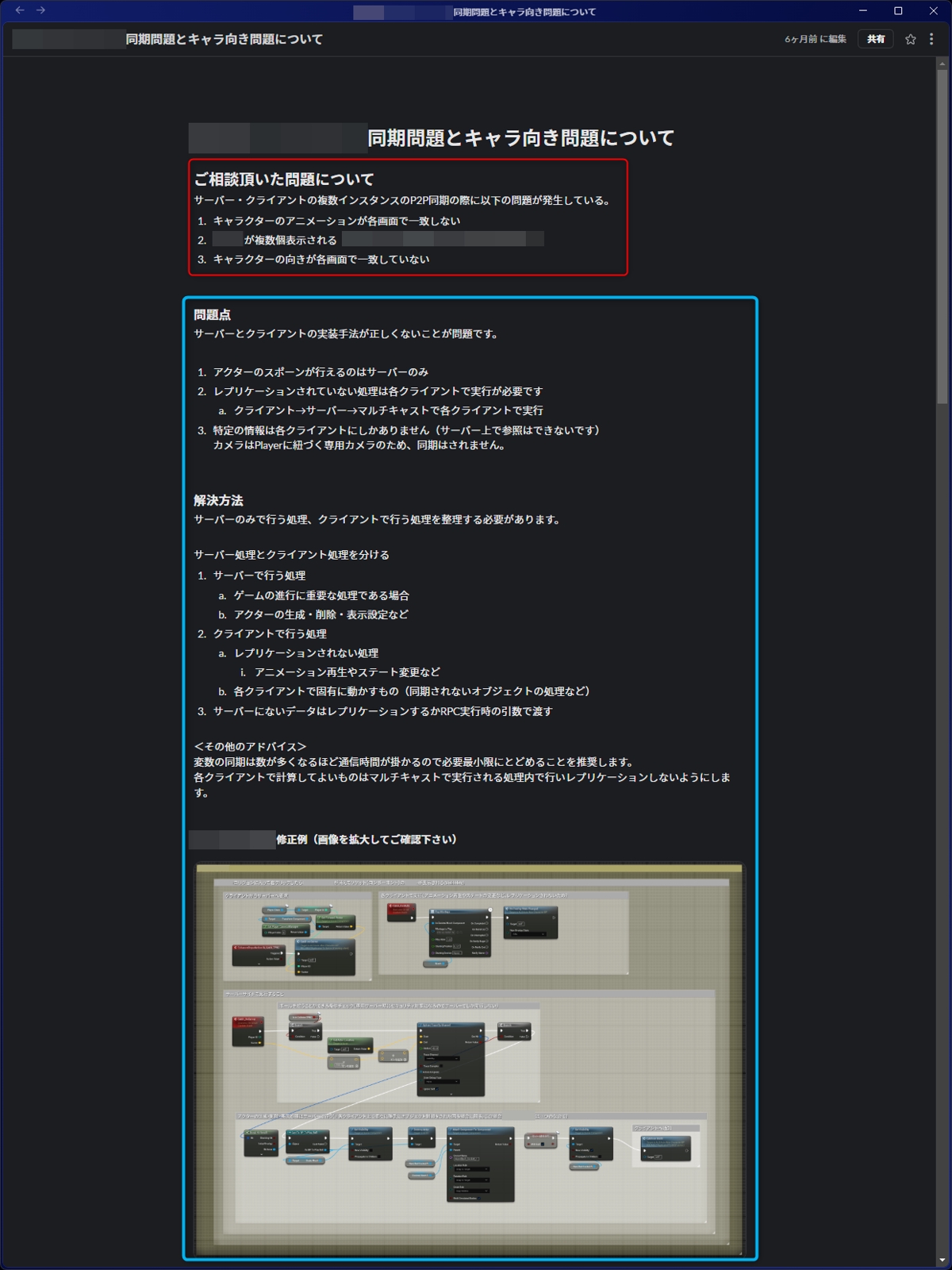The height and width of the screenshot is (1270, 952).
Task: Go forward with the right arrow
Action: click(x=40, y=10)
